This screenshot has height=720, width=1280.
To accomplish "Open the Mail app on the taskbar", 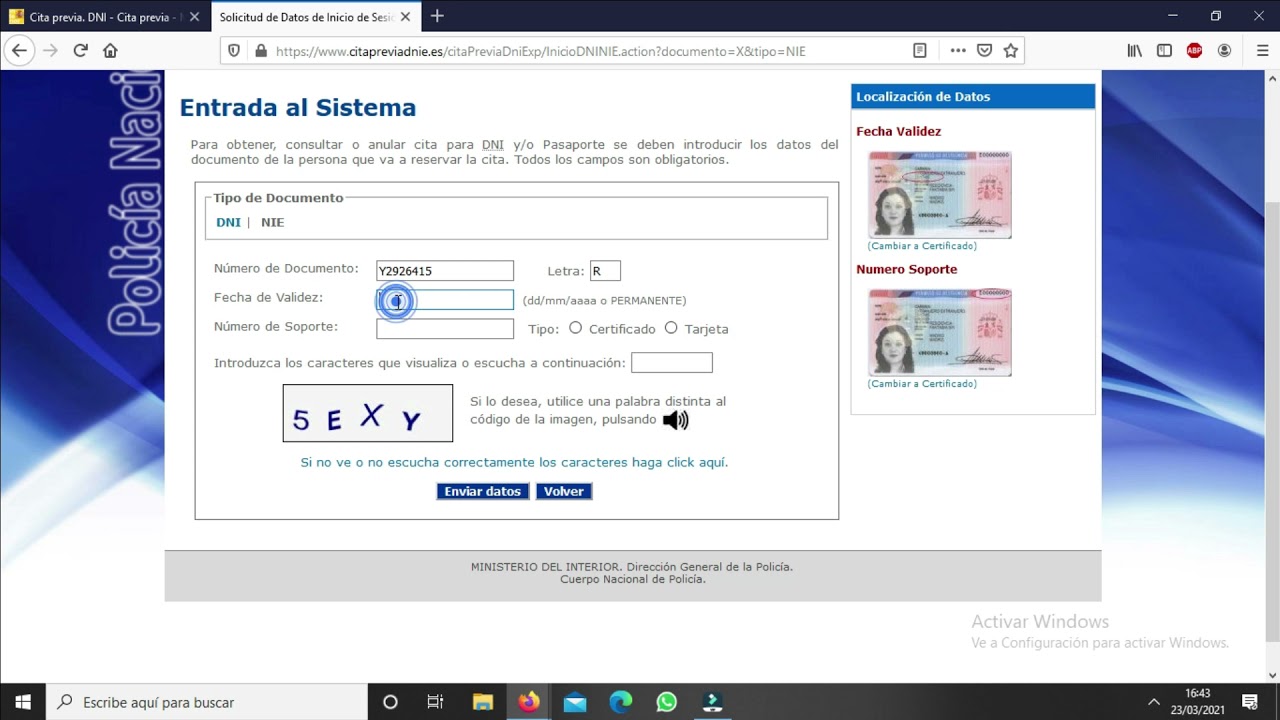I will (575, 702).
